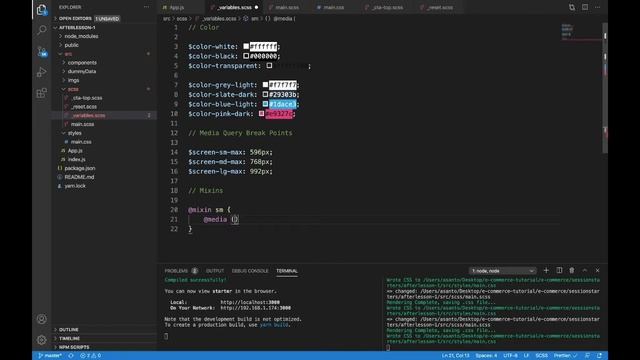Open notifications bell in status bar
This screenshot has height=360, width=640.
tap(599, 356)
